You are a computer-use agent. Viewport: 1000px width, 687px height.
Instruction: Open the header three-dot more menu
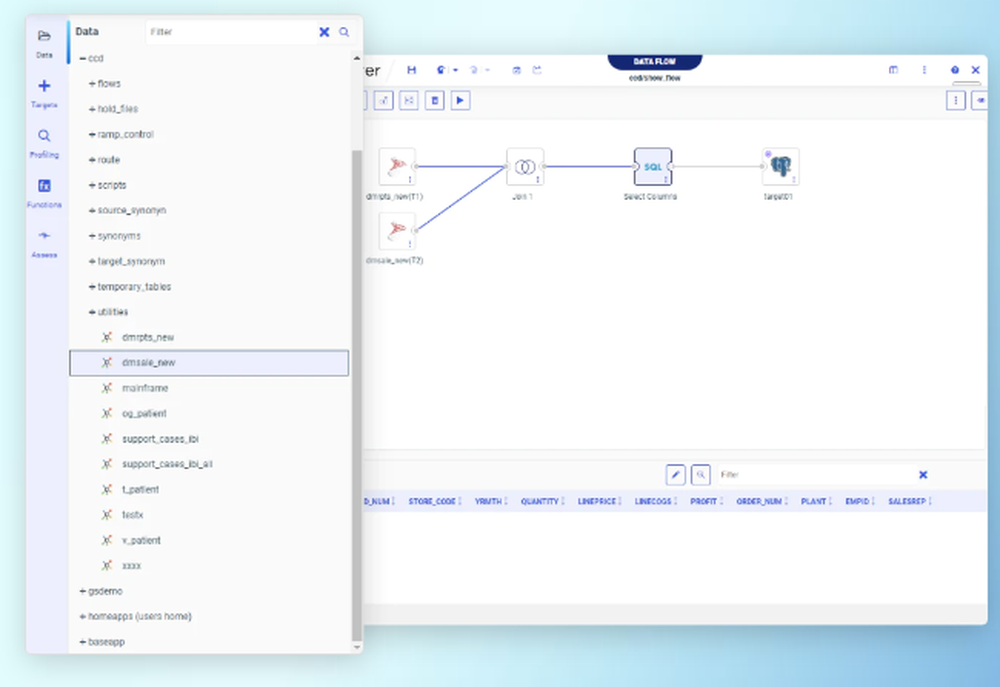[924, 70]
